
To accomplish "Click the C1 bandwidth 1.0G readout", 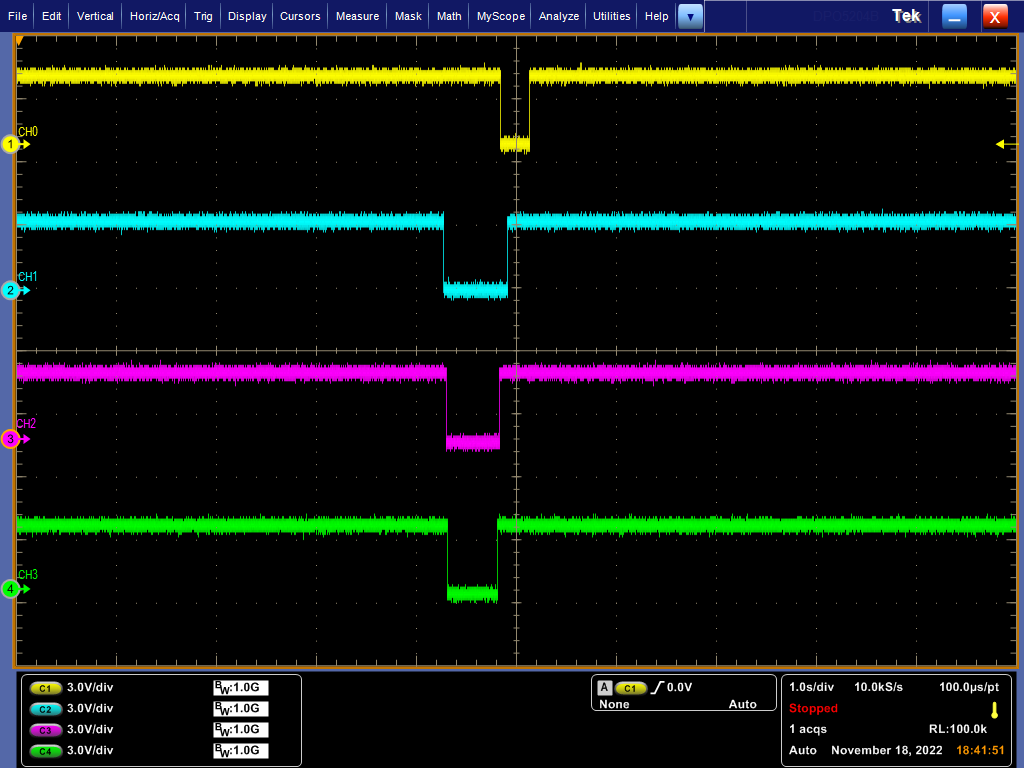I will tap(241, 688).
